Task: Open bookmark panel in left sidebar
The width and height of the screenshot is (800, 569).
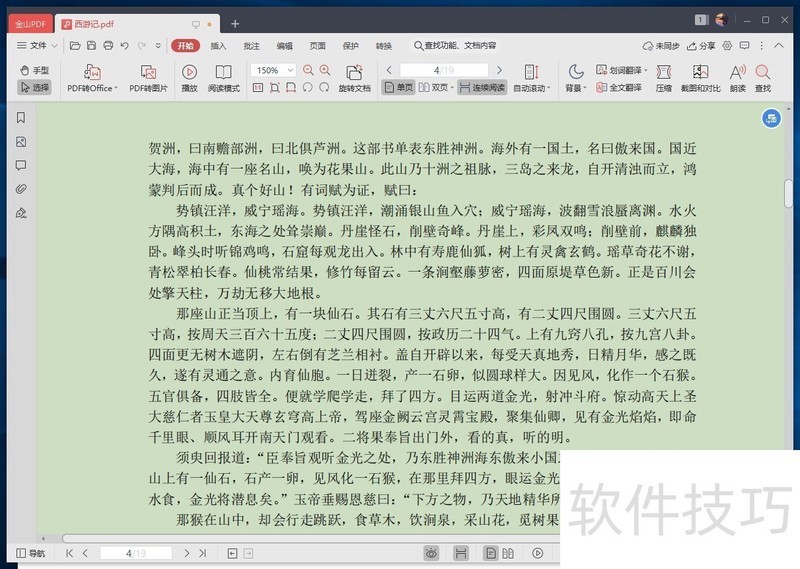Action: point(20,118)
